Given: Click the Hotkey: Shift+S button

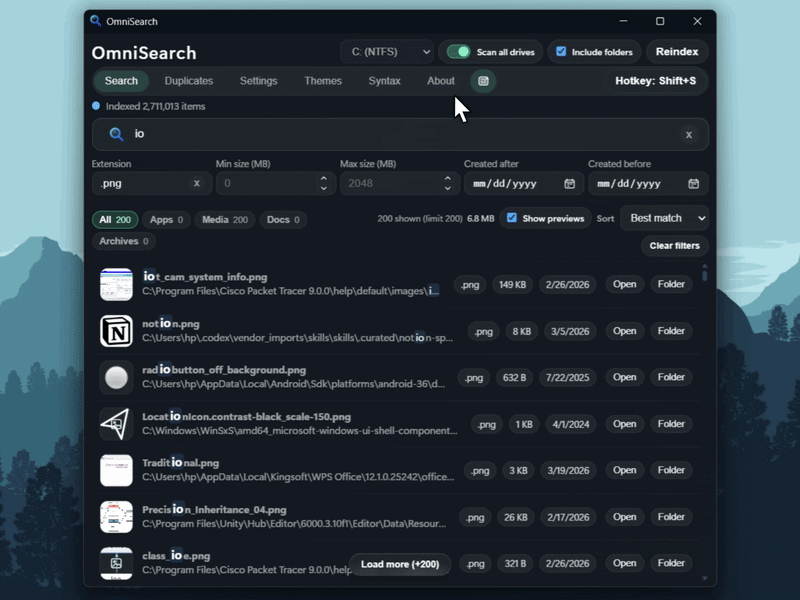Looking at the screenshot, I should point(656,81).
